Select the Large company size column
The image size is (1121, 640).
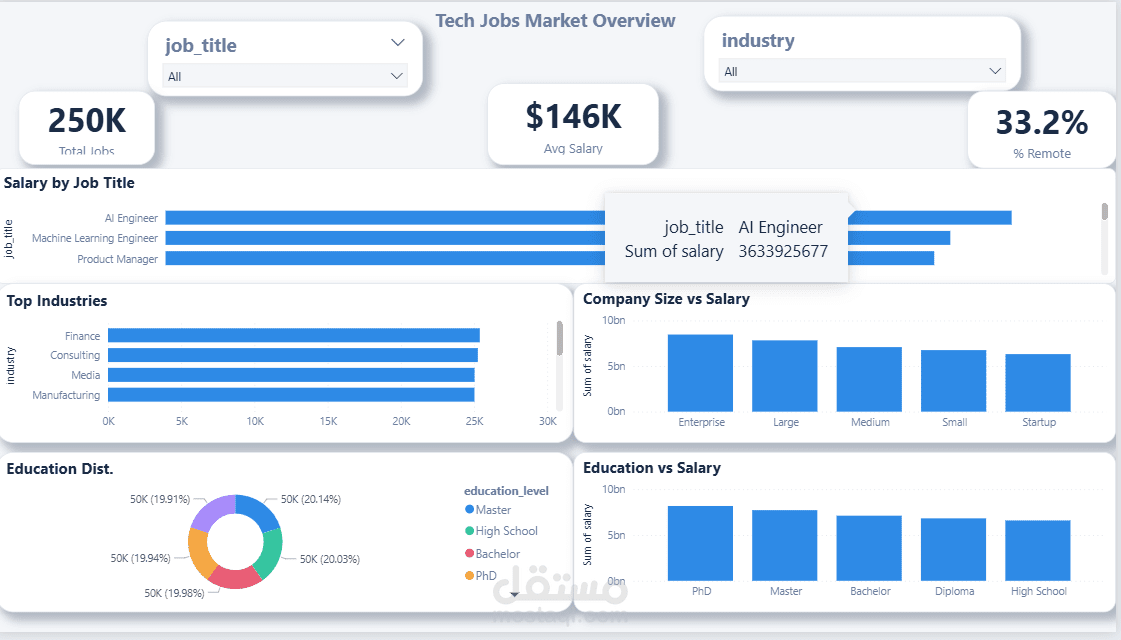784,376
